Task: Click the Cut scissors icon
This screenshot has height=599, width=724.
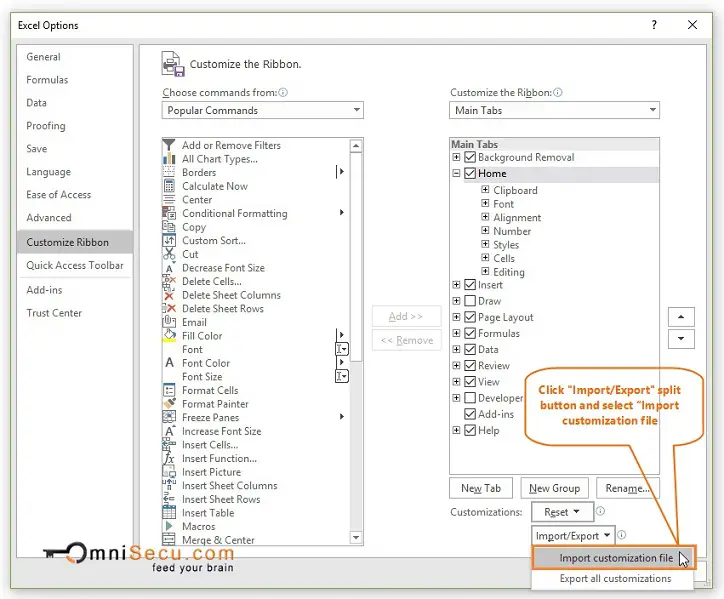Action: [x=169, y=254]
